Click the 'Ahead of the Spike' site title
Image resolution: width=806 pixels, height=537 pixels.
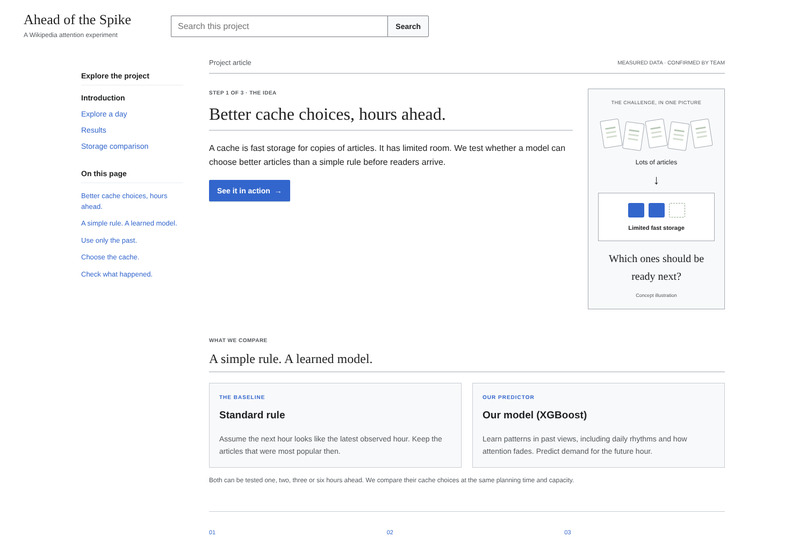[77, 20]
